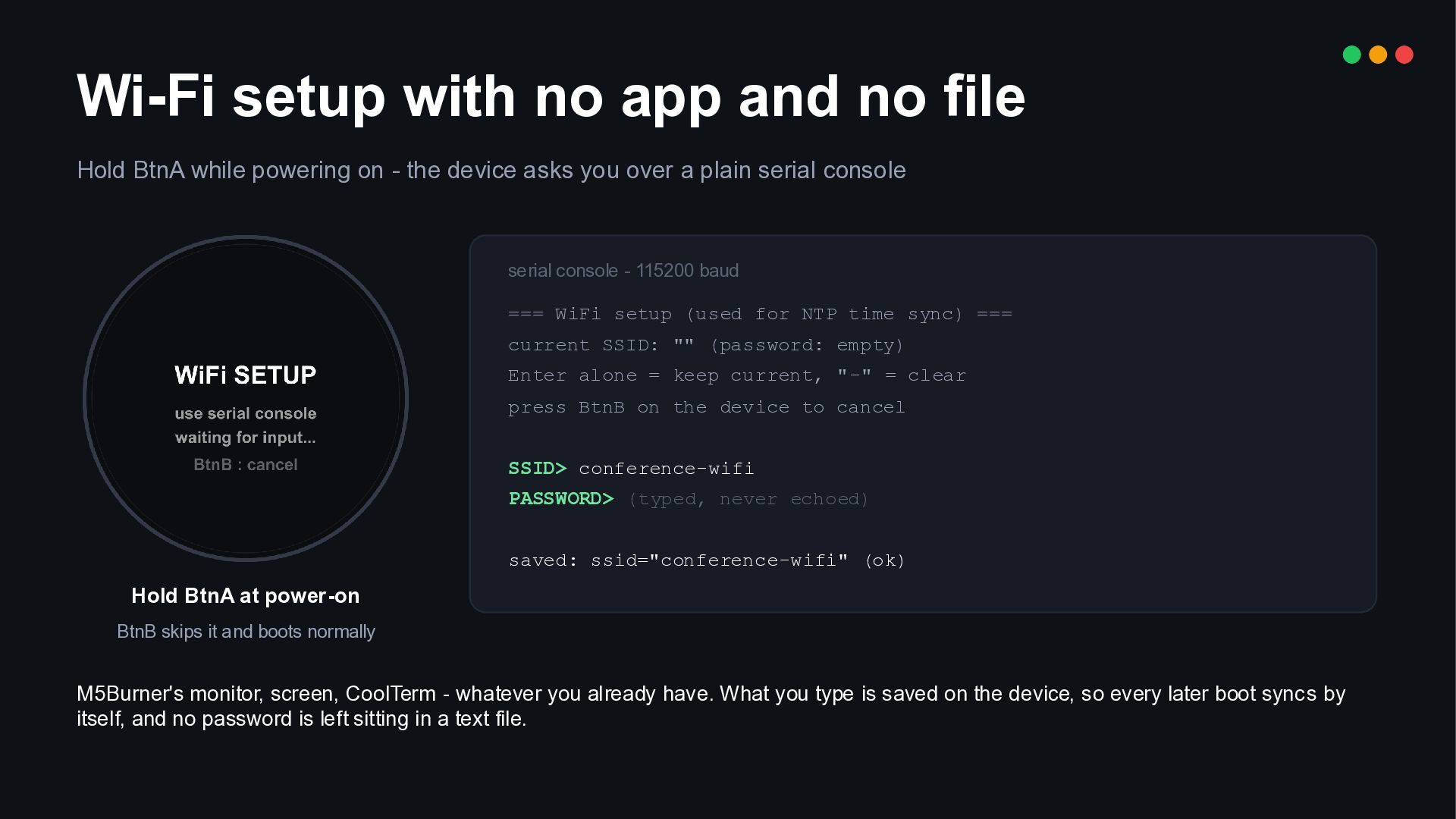Click the footer paragraph mentioning M5Burner's monitor

[711, 706]
